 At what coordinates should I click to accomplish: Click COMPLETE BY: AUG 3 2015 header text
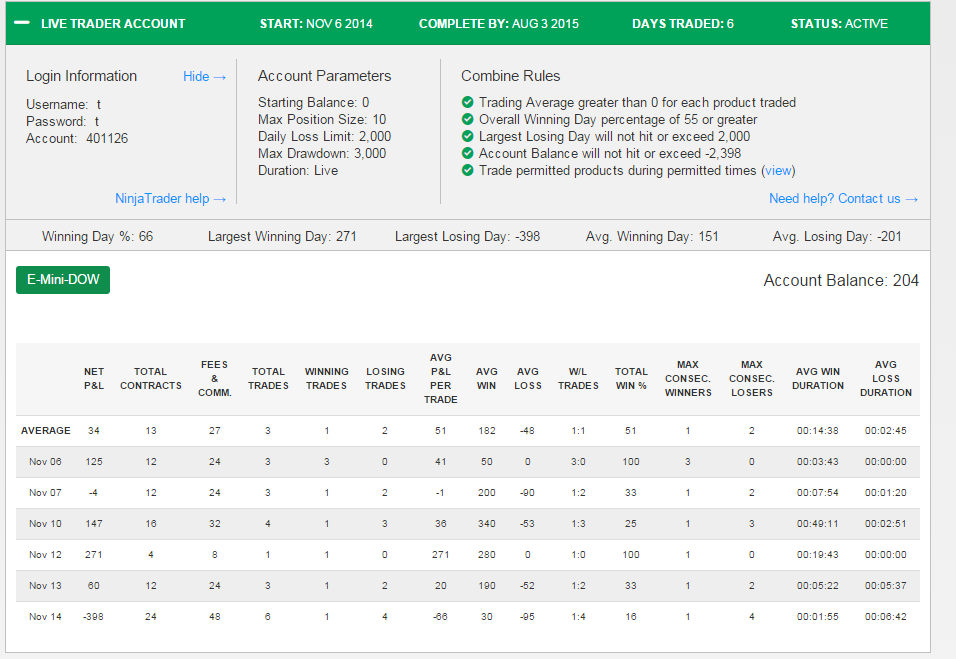click(499, 24)
